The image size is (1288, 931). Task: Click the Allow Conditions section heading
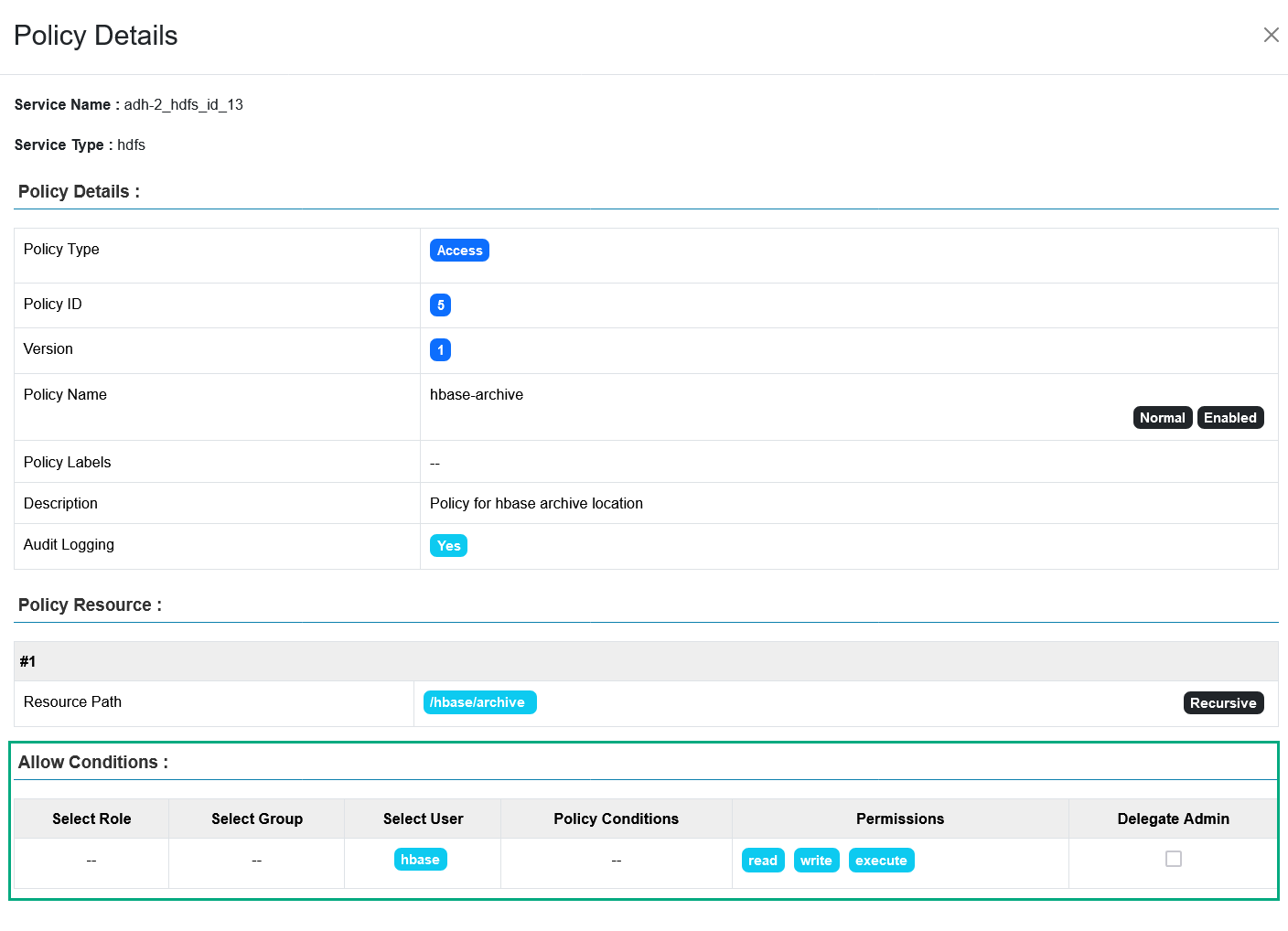coord(93,763)
